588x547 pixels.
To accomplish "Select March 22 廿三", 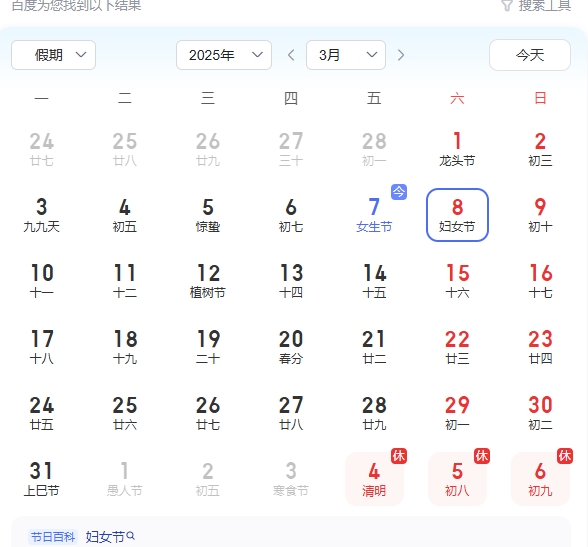I will (457, 347).
